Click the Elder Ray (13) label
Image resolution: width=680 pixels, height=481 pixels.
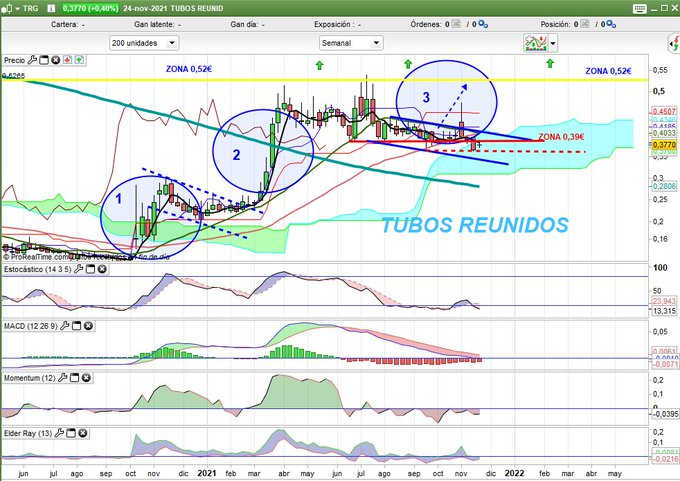coord(28,433)
